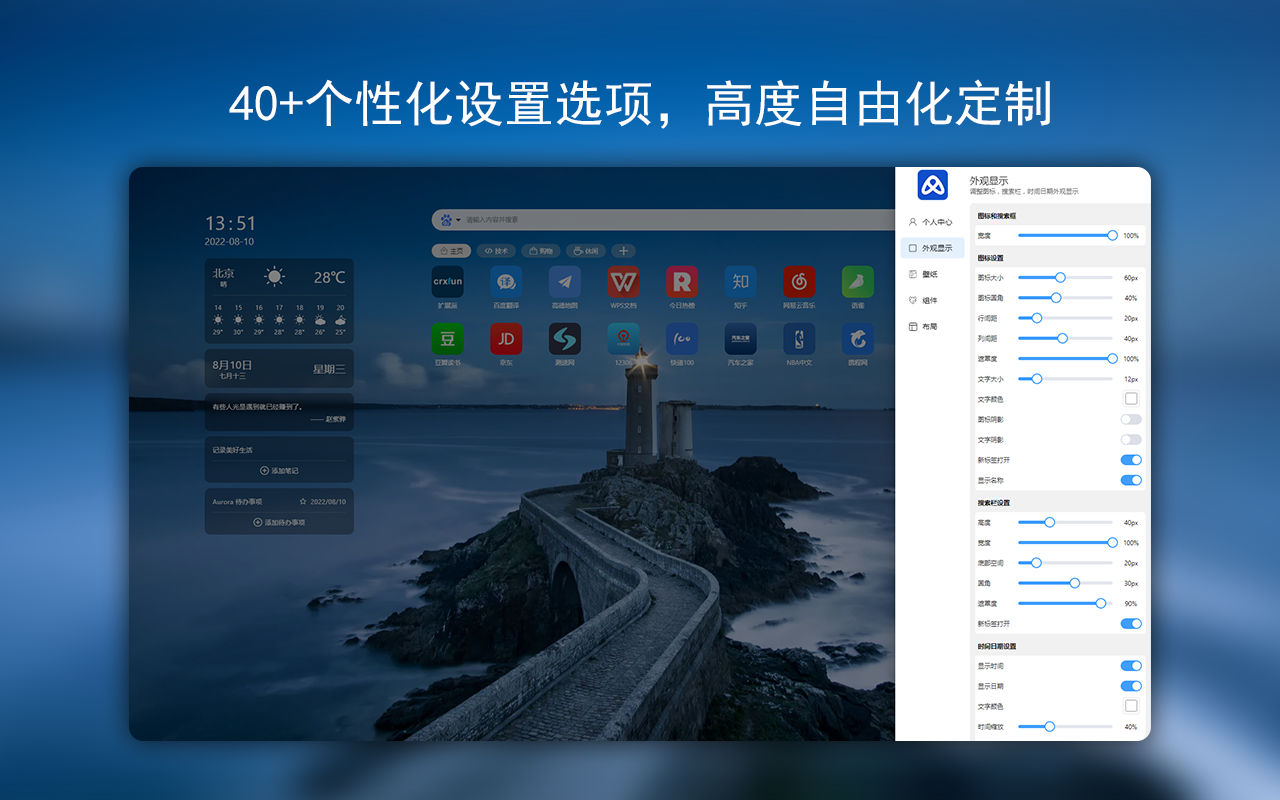Launch 网易云音乐 from the icon grid

tap(798, 283)
